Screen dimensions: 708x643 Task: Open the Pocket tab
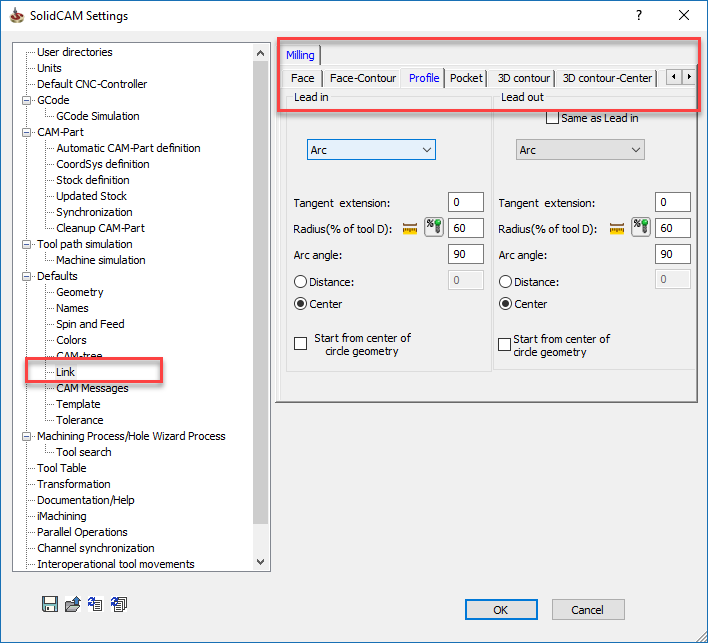[x=466, y=78]
